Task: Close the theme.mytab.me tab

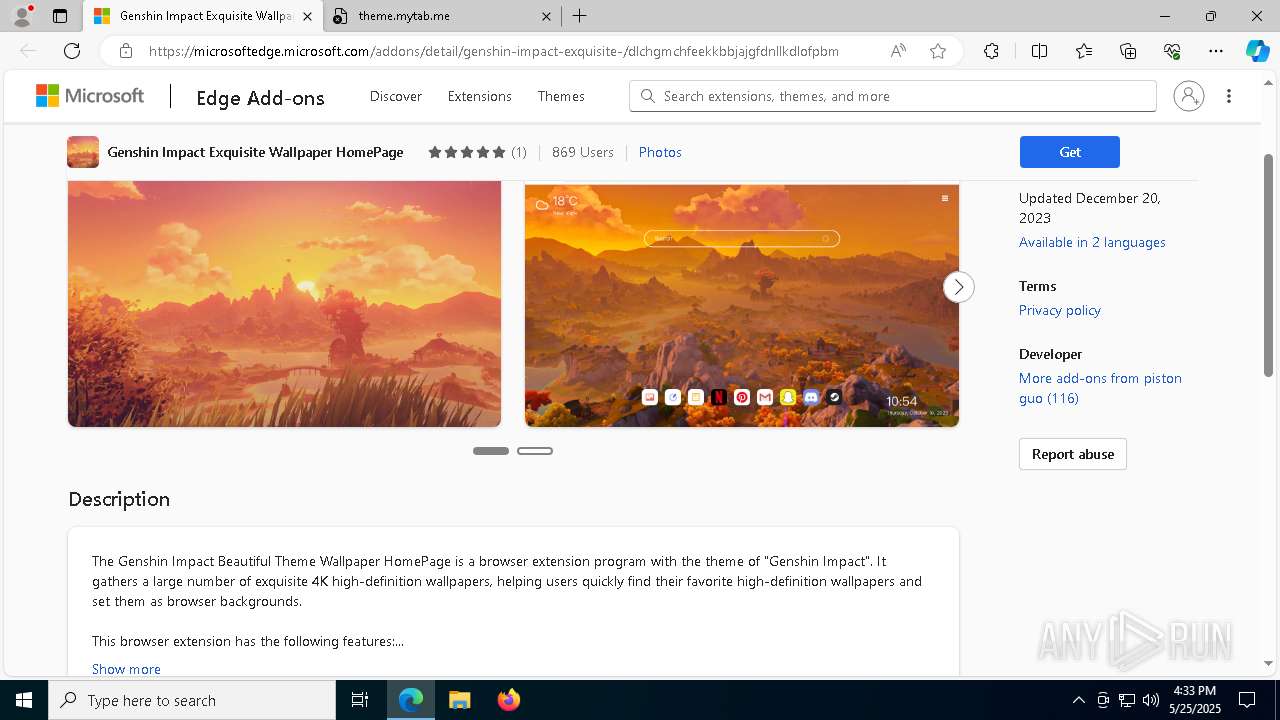Action: click(546, 16)
